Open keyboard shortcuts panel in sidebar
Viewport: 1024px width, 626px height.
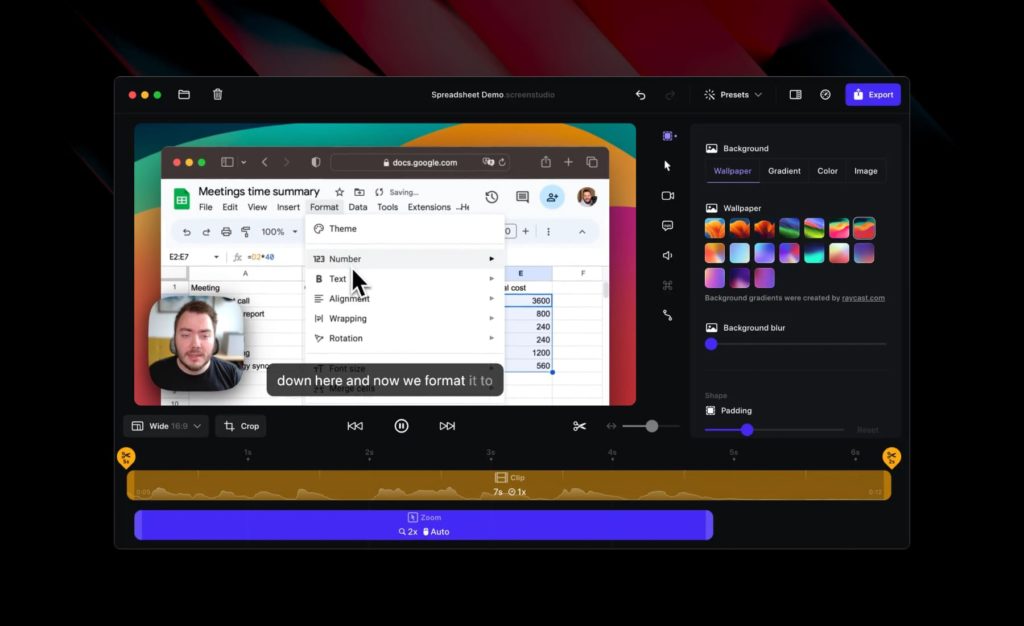[668, 284]
